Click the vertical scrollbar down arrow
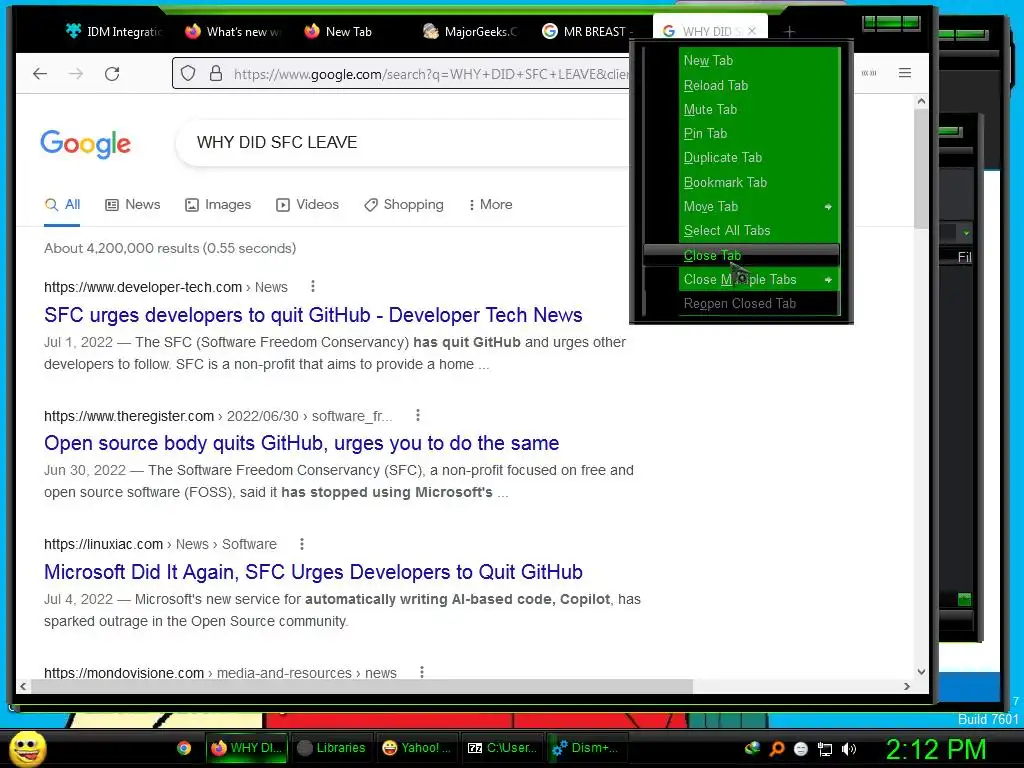The height and width of the screenshot is (768, 1024). tap(921, 671)
